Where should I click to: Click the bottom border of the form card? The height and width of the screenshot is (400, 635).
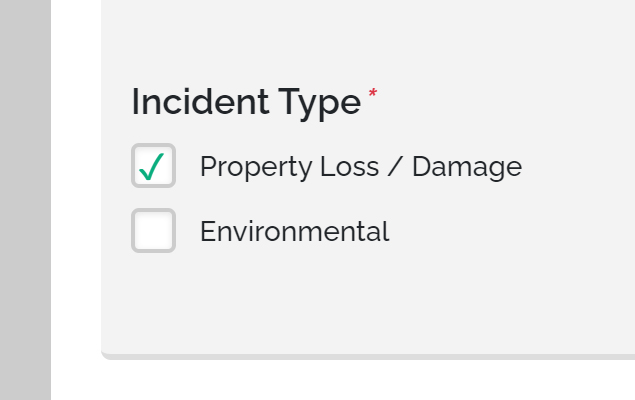coord(368,356)
